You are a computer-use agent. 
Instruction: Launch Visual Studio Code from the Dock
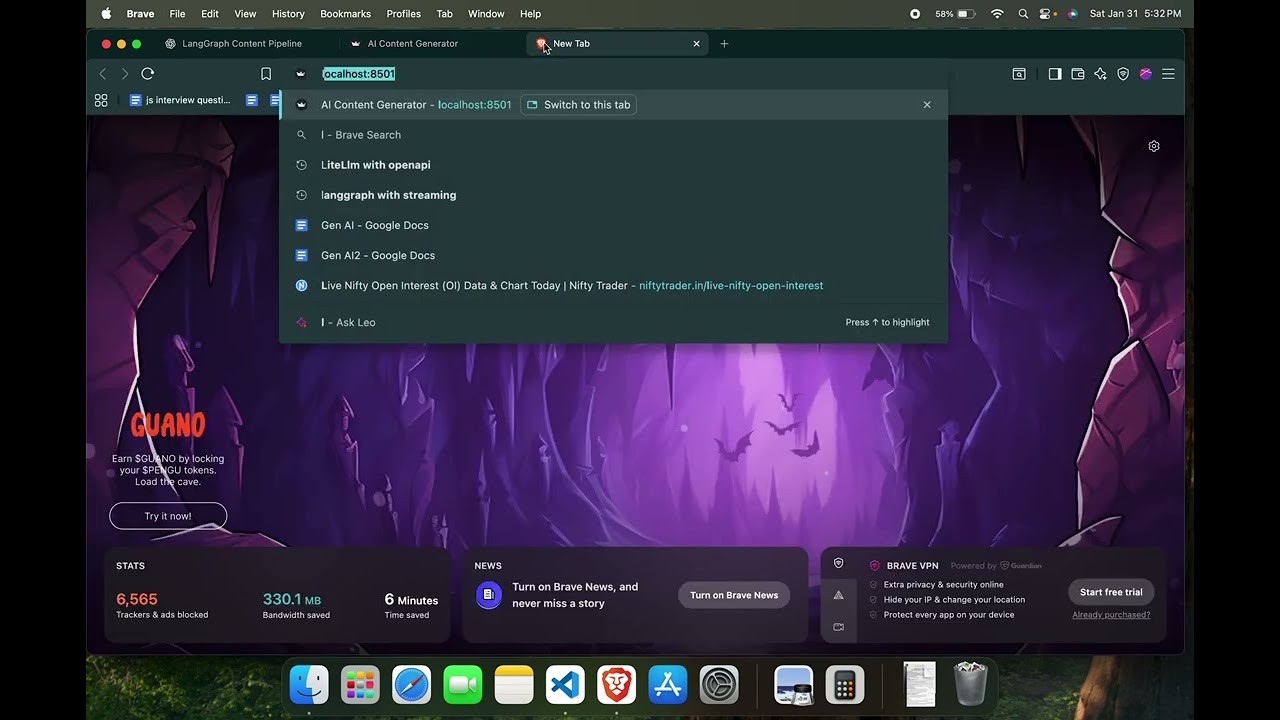(565, 685)
